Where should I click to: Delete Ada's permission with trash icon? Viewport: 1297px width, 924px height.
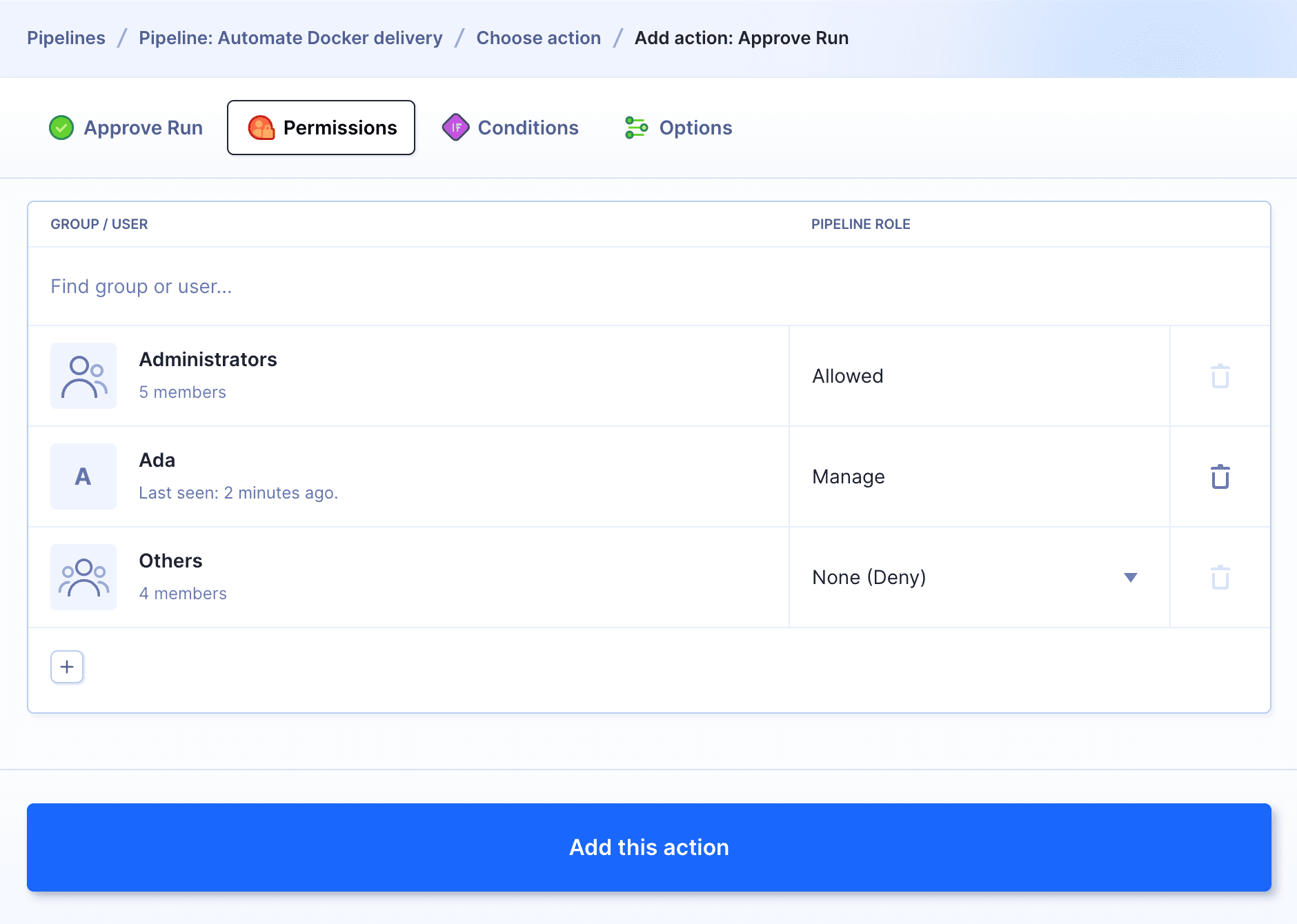pyautogui.click(x=1220, y=476)
